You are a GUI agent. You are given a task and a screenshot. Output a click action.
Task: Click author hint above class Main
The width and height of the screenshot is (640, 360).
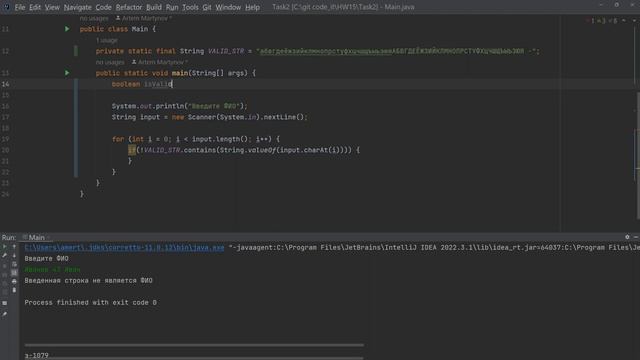click(x=144, y=18)
